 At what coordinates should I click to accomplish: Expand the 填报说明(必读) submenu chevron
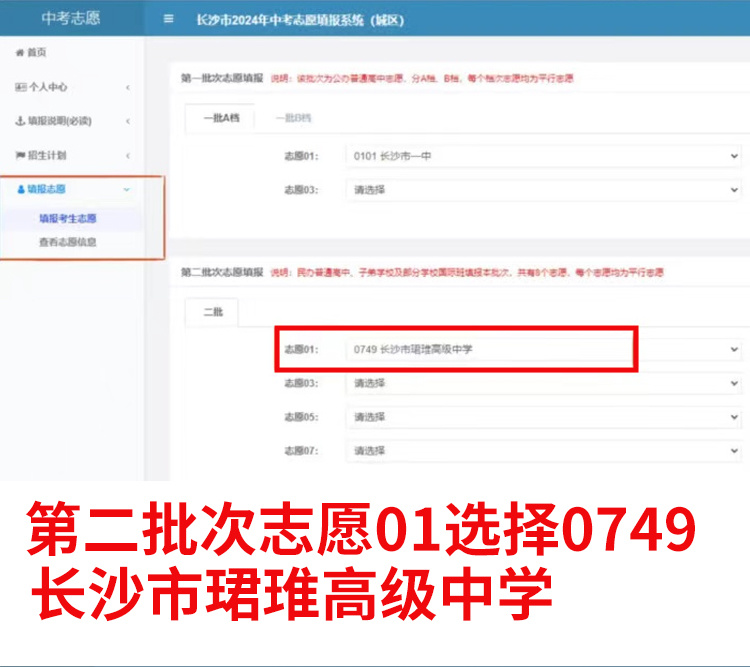127,122
